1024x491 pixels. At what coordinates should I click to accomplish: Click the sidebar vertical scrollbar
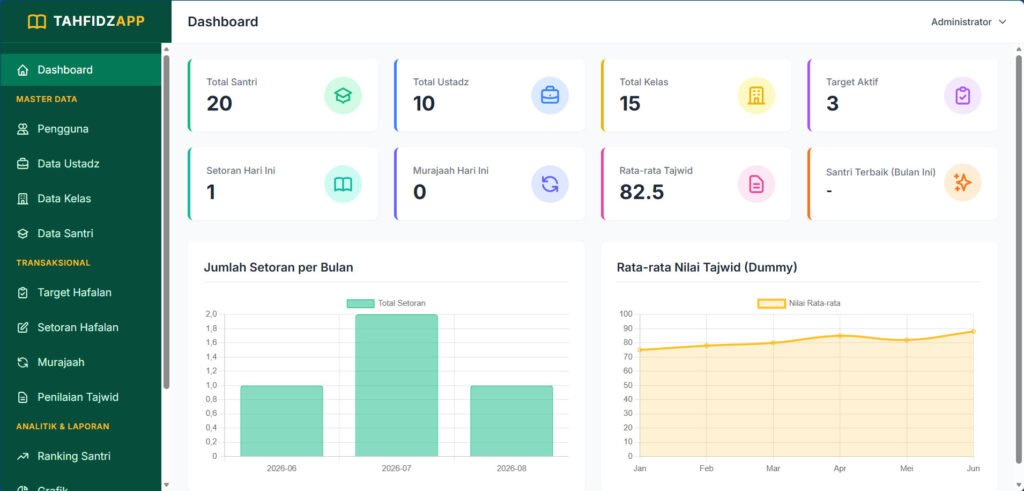(x=166, y=222)
